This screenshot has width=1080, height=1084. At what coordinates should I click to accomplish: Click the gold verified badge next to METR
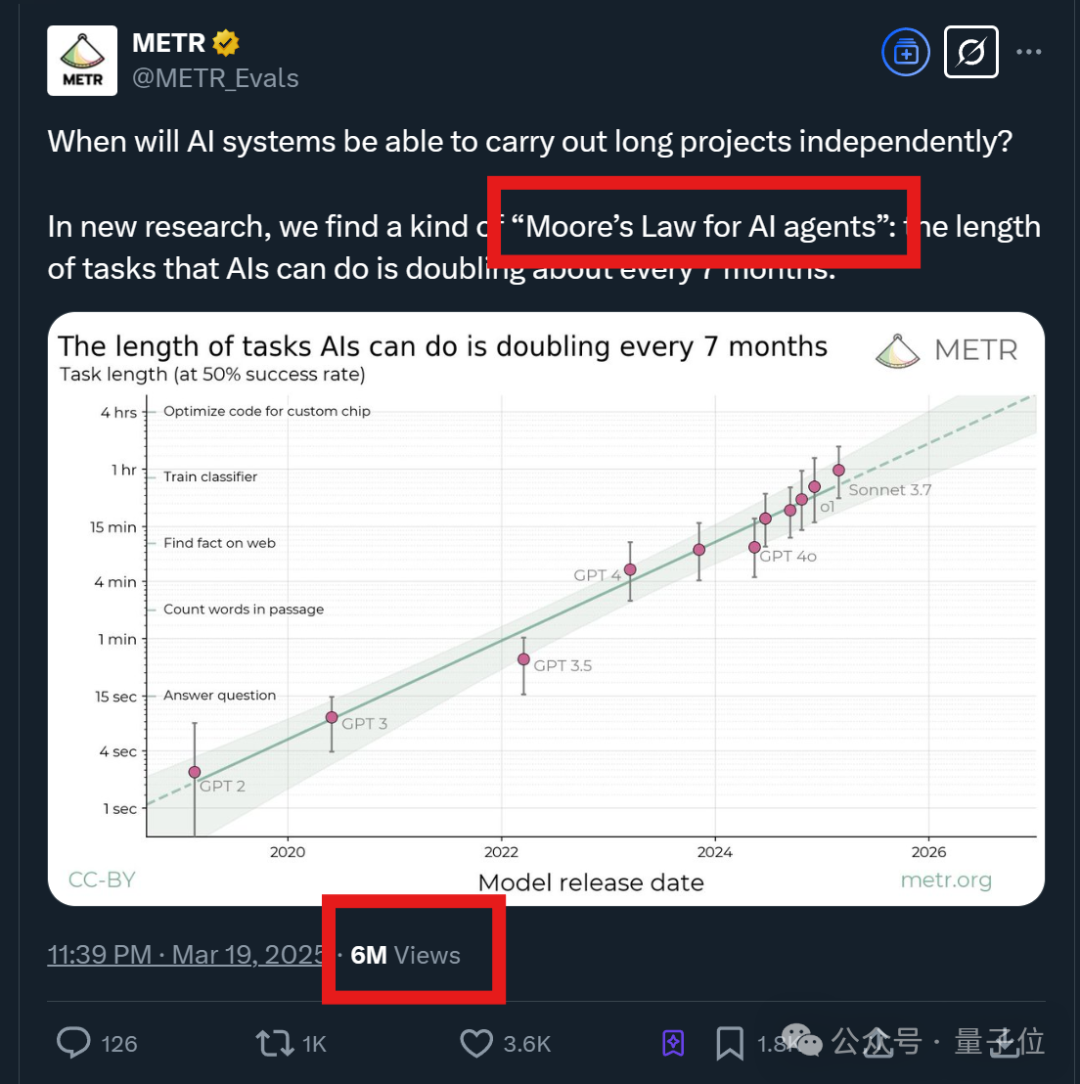click(x=225, y=43)
